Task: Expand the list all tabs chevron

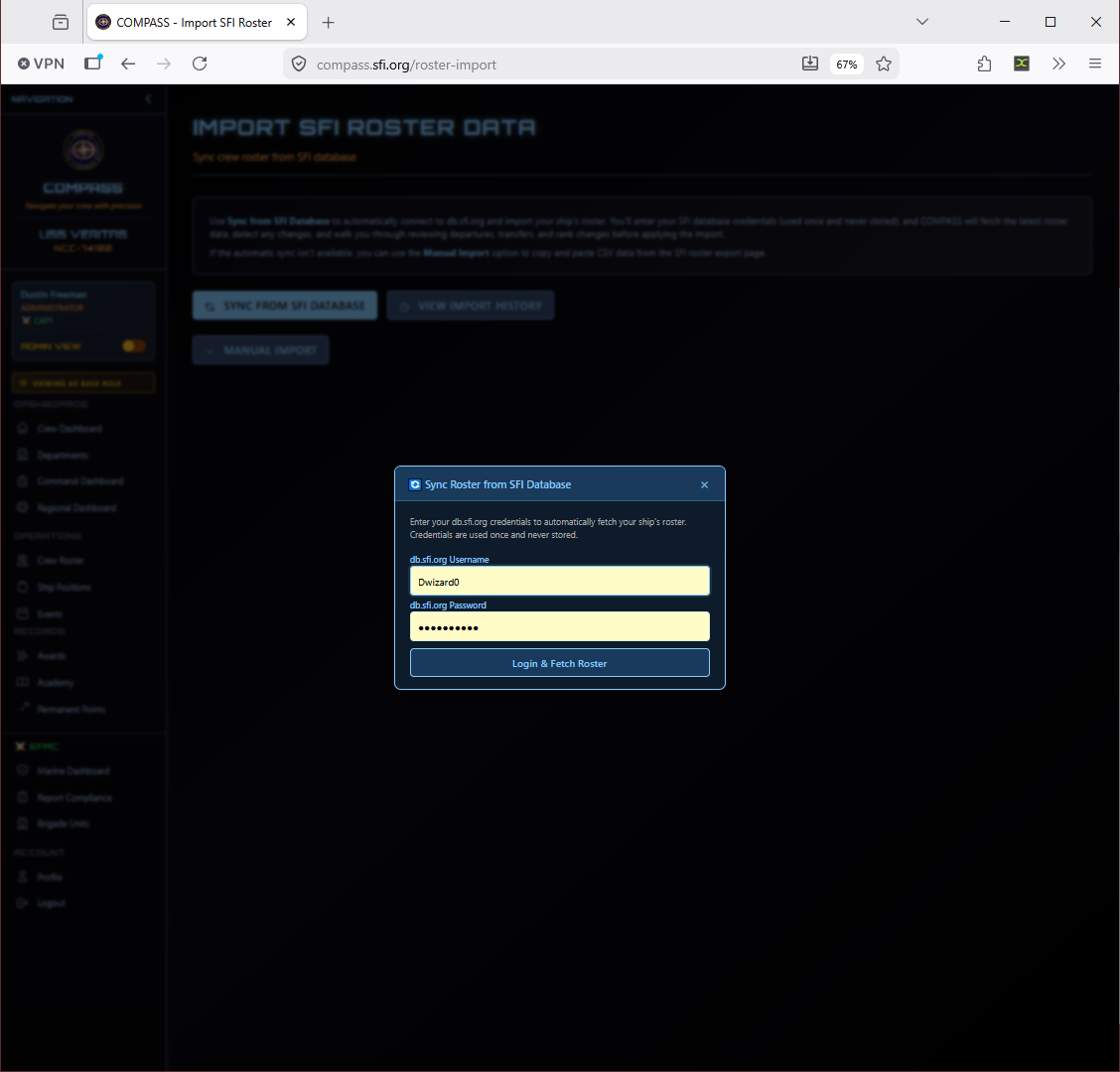Action: [922, 22]
